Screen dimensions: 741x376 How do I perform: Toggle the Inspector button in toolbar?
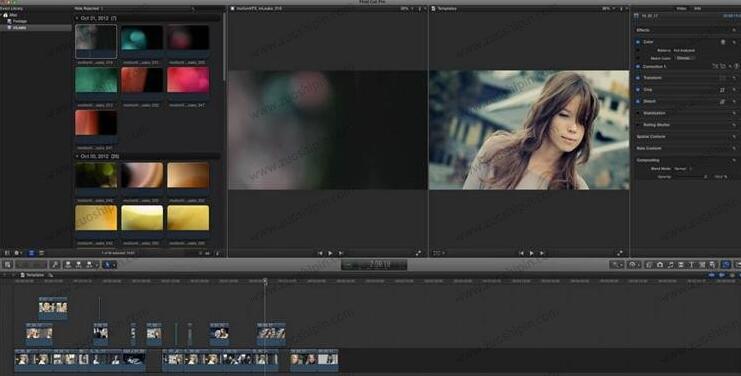pos(726,265)
